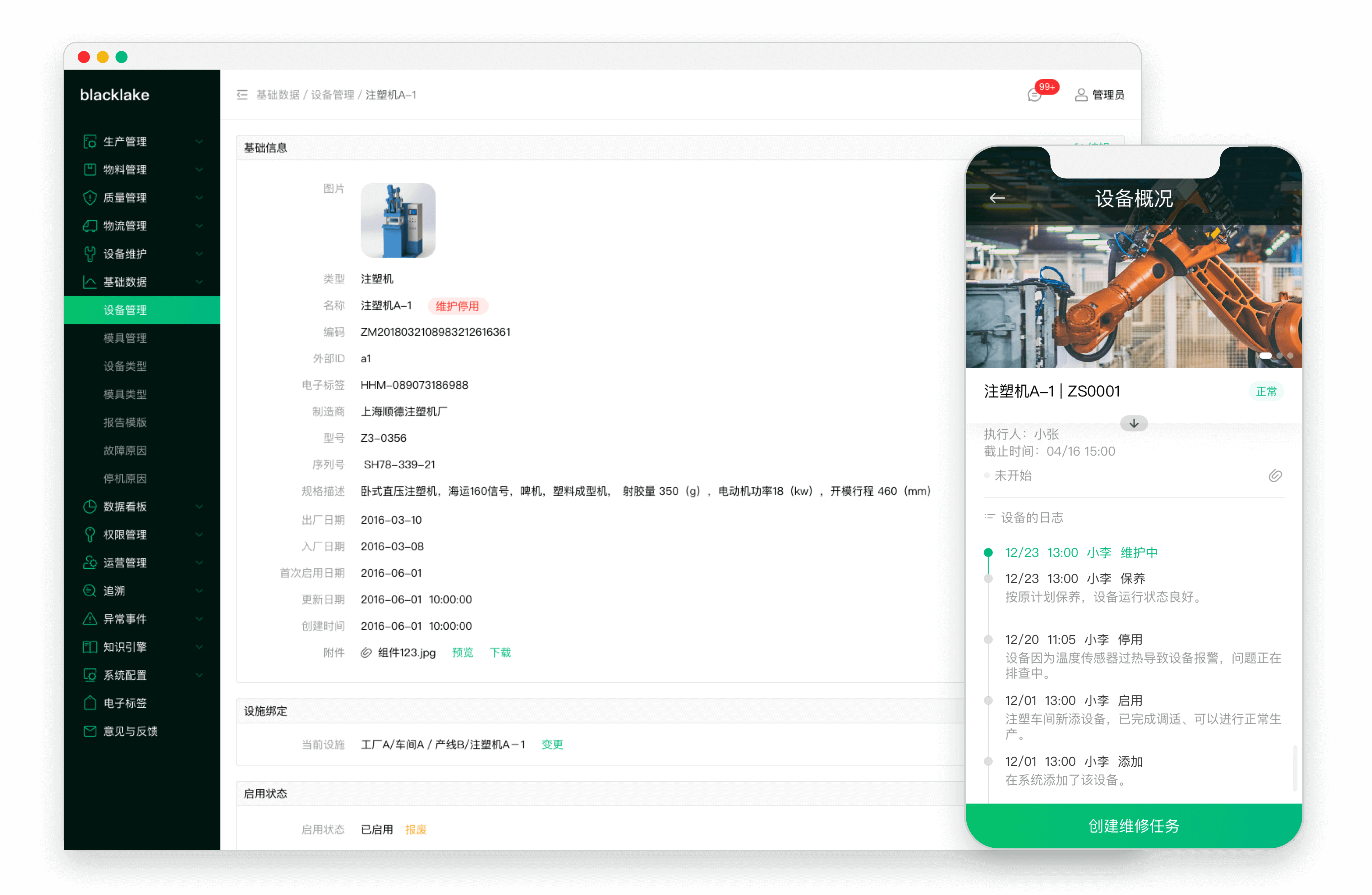This screenshot has height=895, width=1372.
Task: Click 设备管理 in the breadcrumb
Action: pyautogui.click(x=333, y=95)
